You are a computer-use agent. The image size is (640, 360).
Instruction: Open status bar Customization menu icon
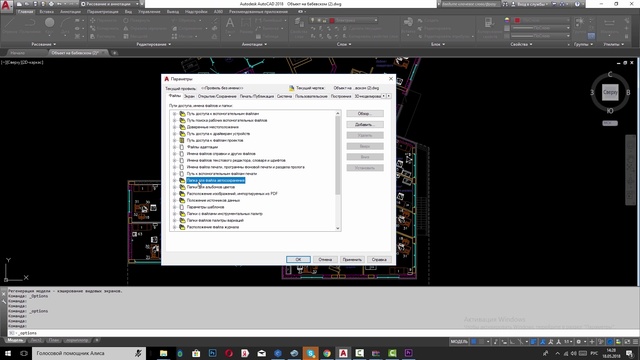tap(635, 342)
